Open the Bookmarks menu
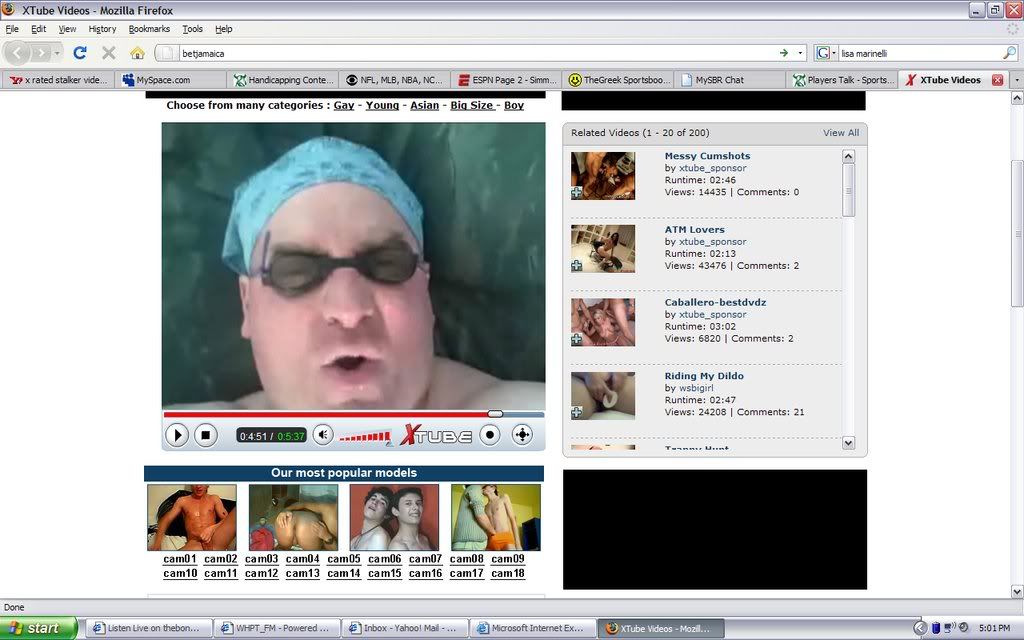 (149, 29)
